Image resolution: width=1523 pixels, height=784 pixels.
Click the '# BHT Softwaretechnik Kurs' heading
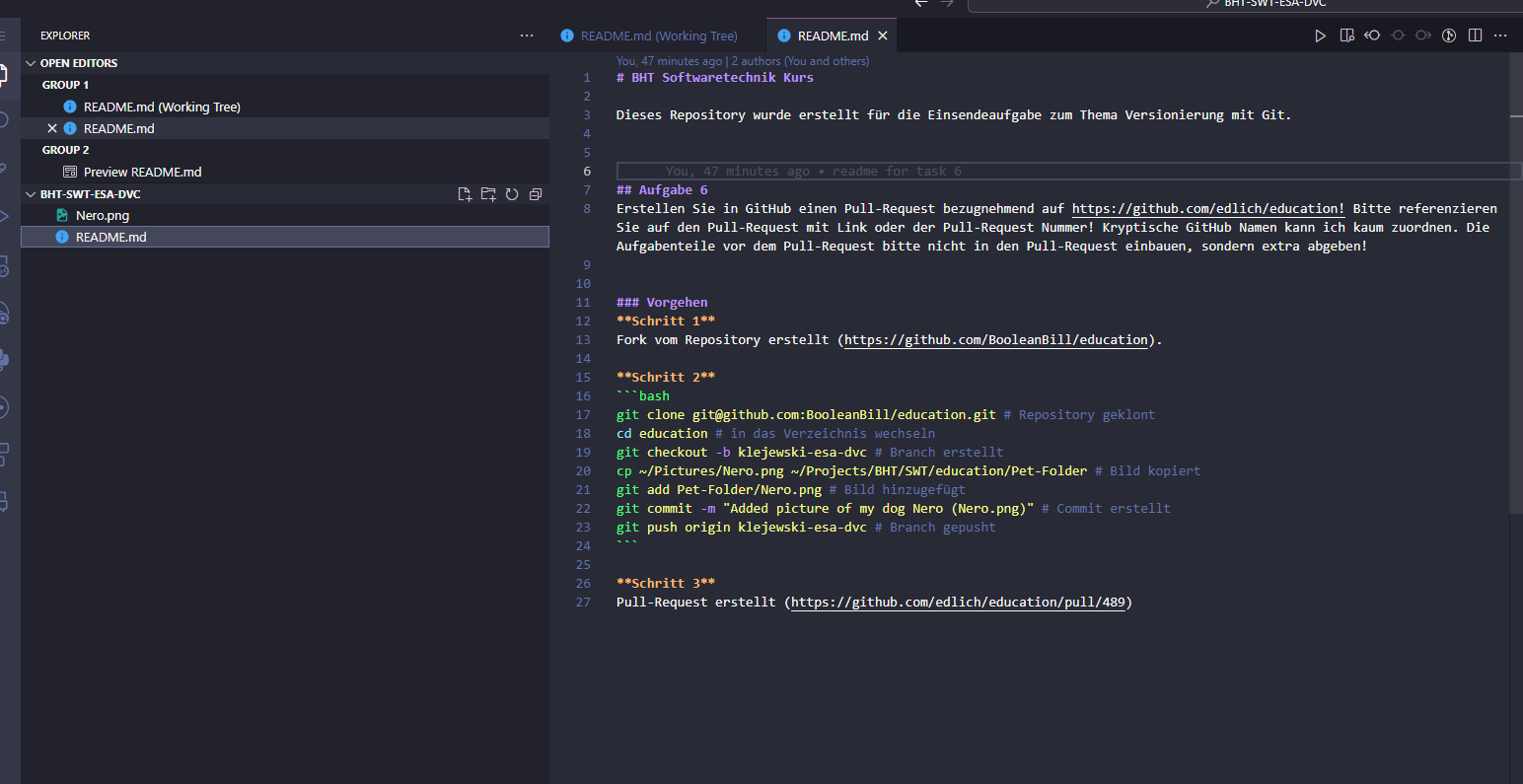pyautogui.click(x=715, y=77)
